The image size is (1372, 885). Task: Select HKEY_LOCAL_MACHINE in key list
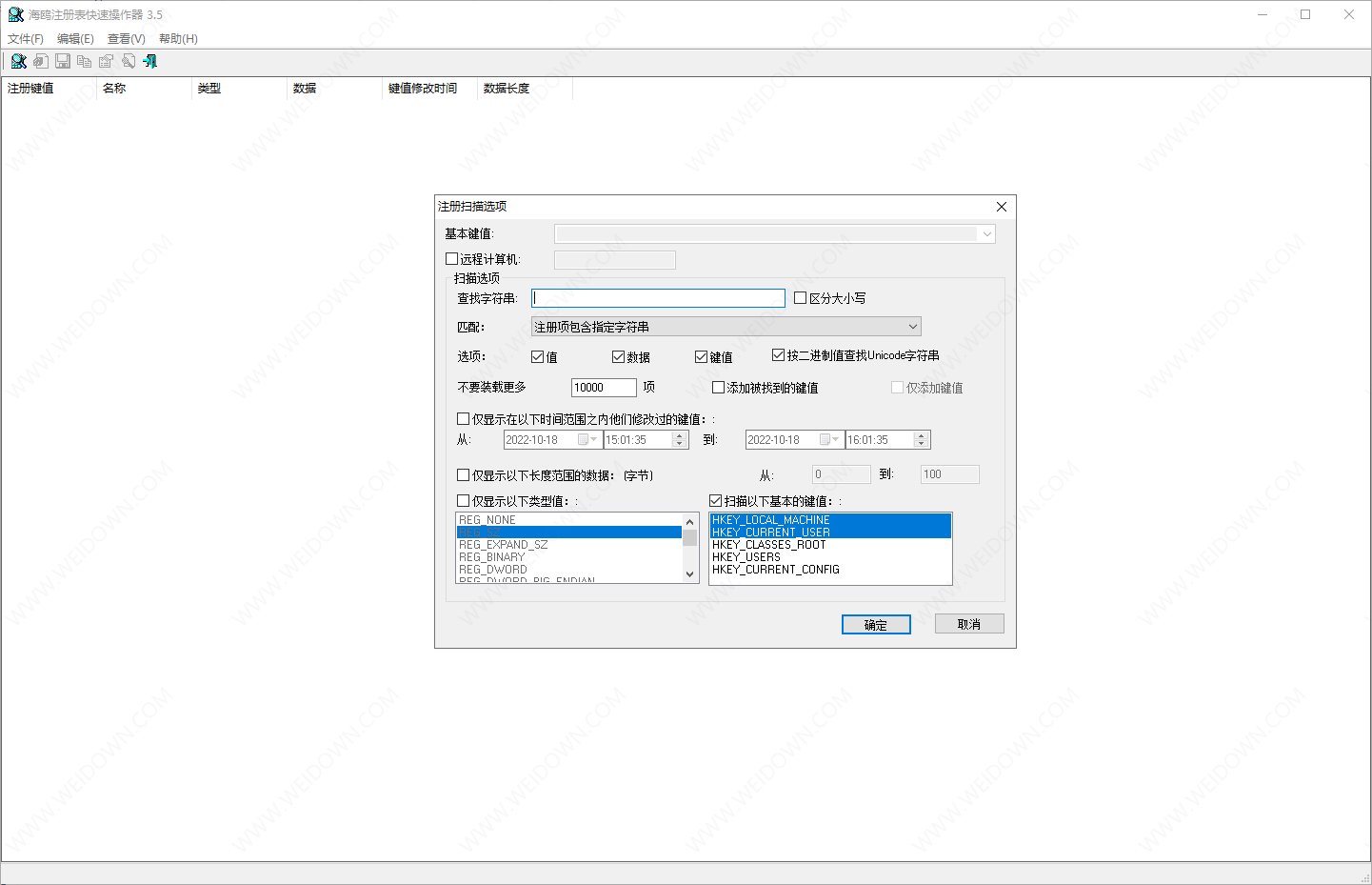coord(830,520)
